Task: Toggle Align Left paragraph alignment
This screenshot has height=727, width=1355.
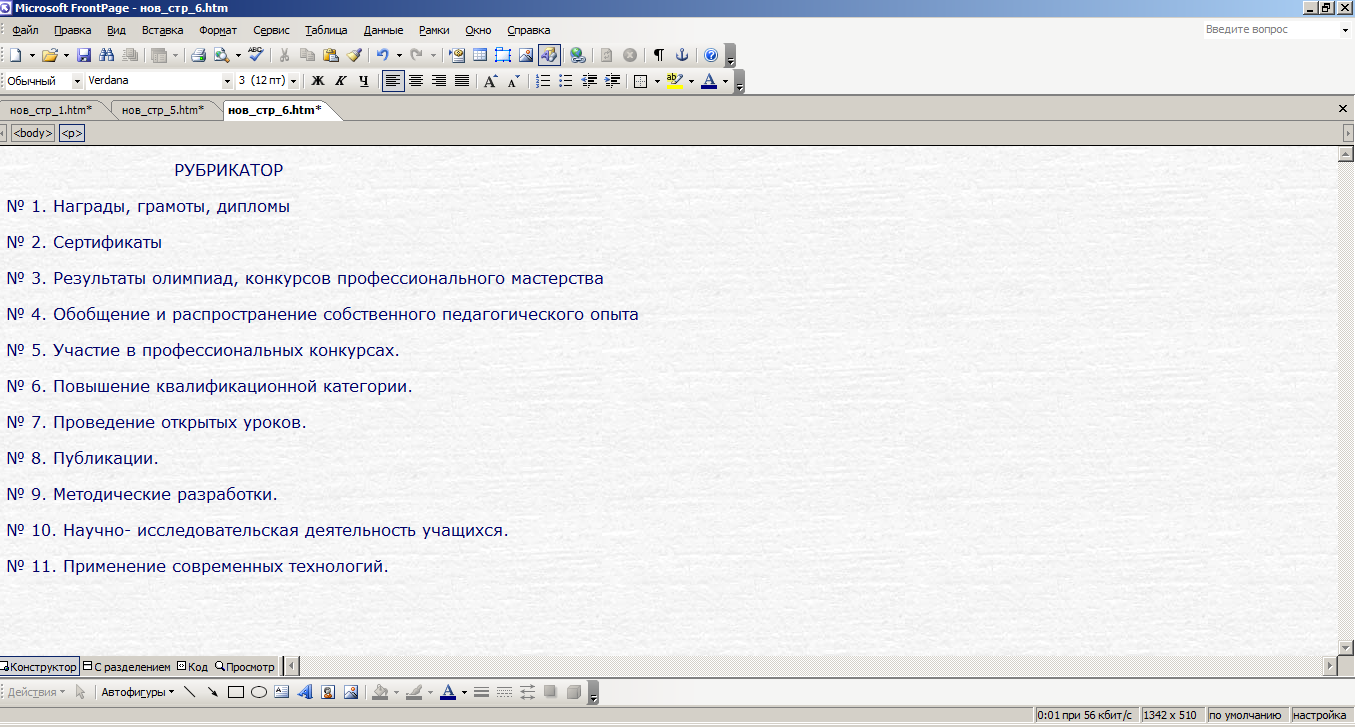Action: point(394,81)
